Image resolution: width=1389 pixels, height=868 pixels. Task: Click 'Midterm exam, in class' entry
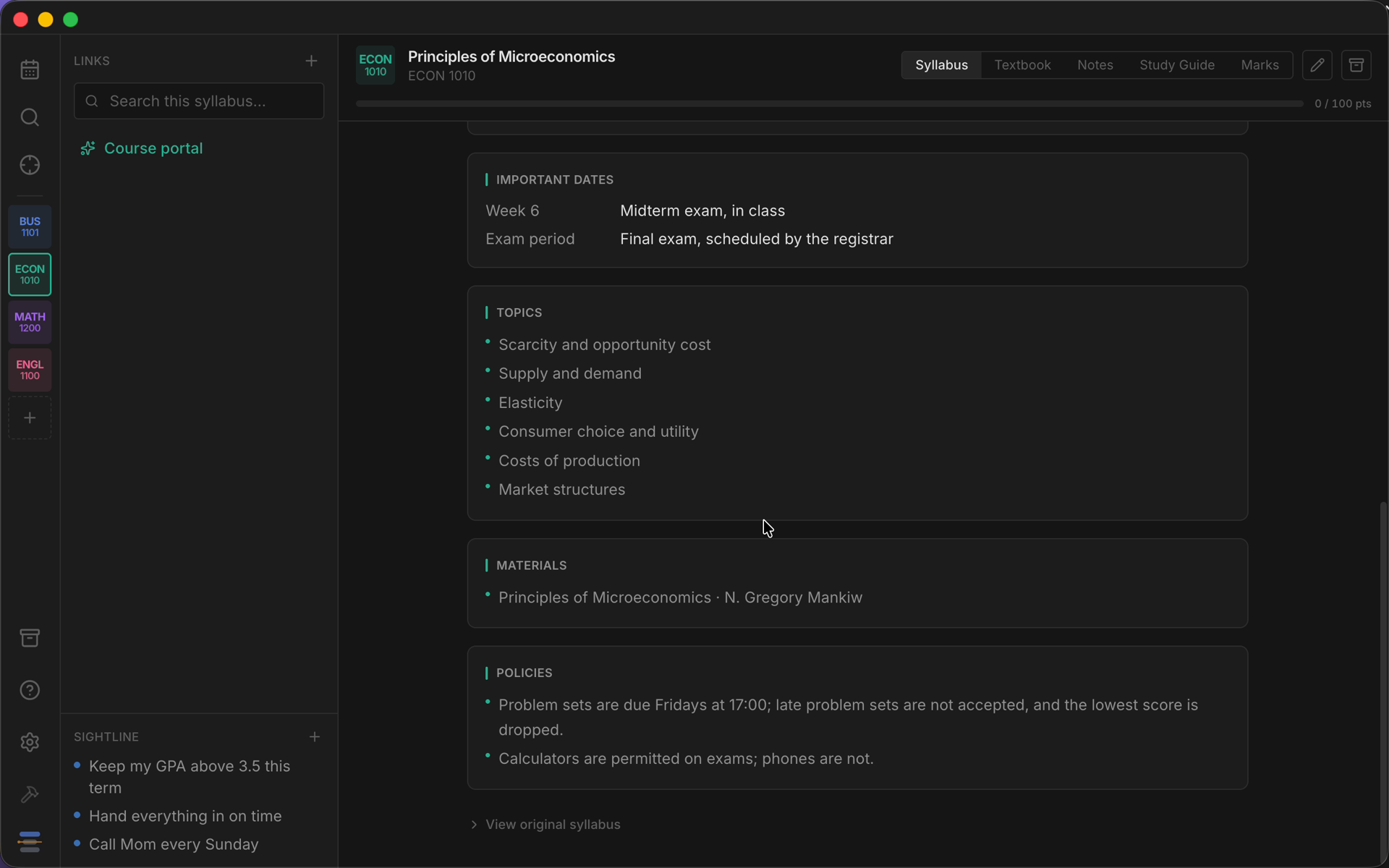pyautogui.click(x=702, y=210)
